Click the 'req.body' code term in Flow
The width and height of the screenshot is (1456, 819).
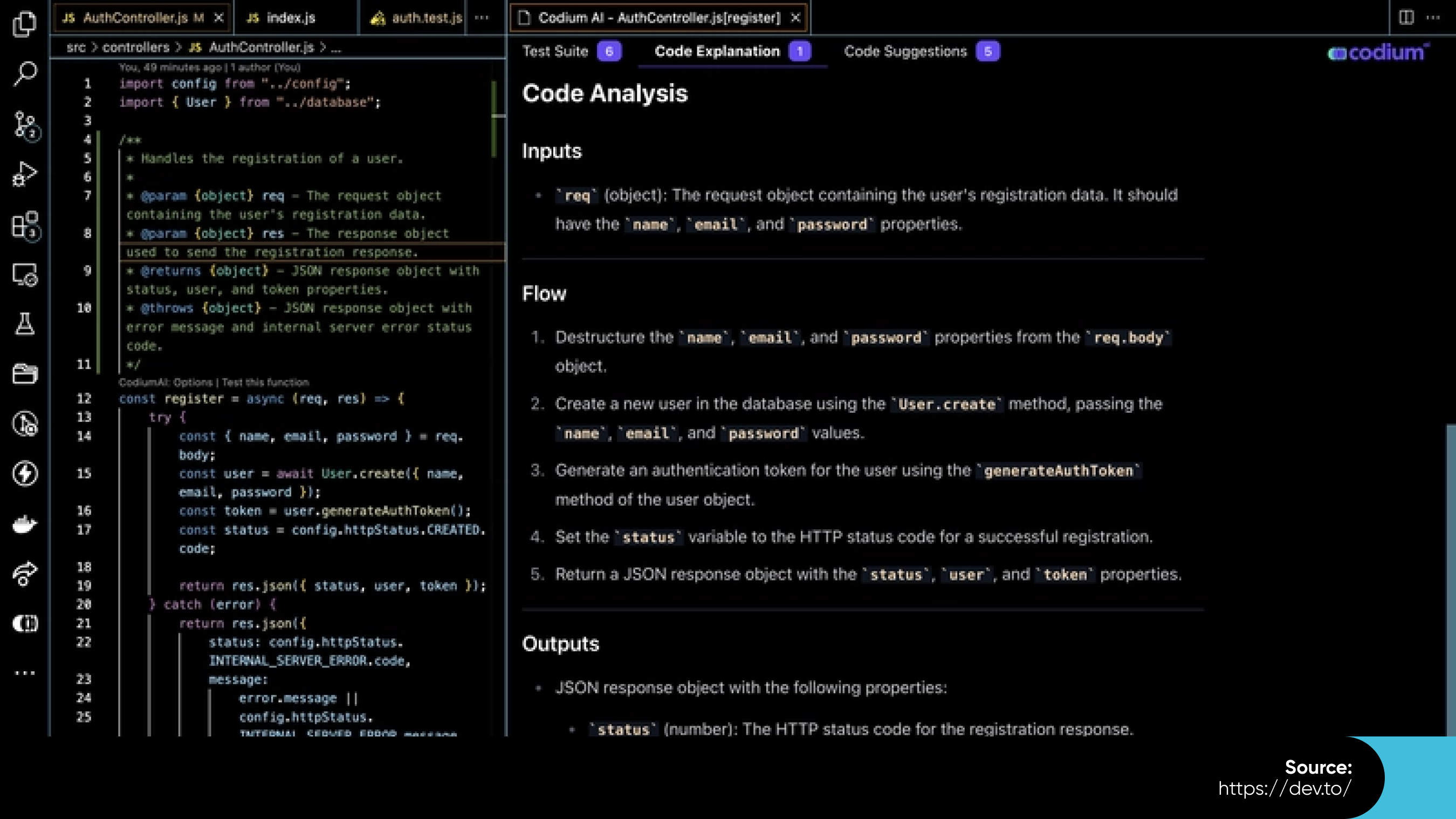(1128, 338)
